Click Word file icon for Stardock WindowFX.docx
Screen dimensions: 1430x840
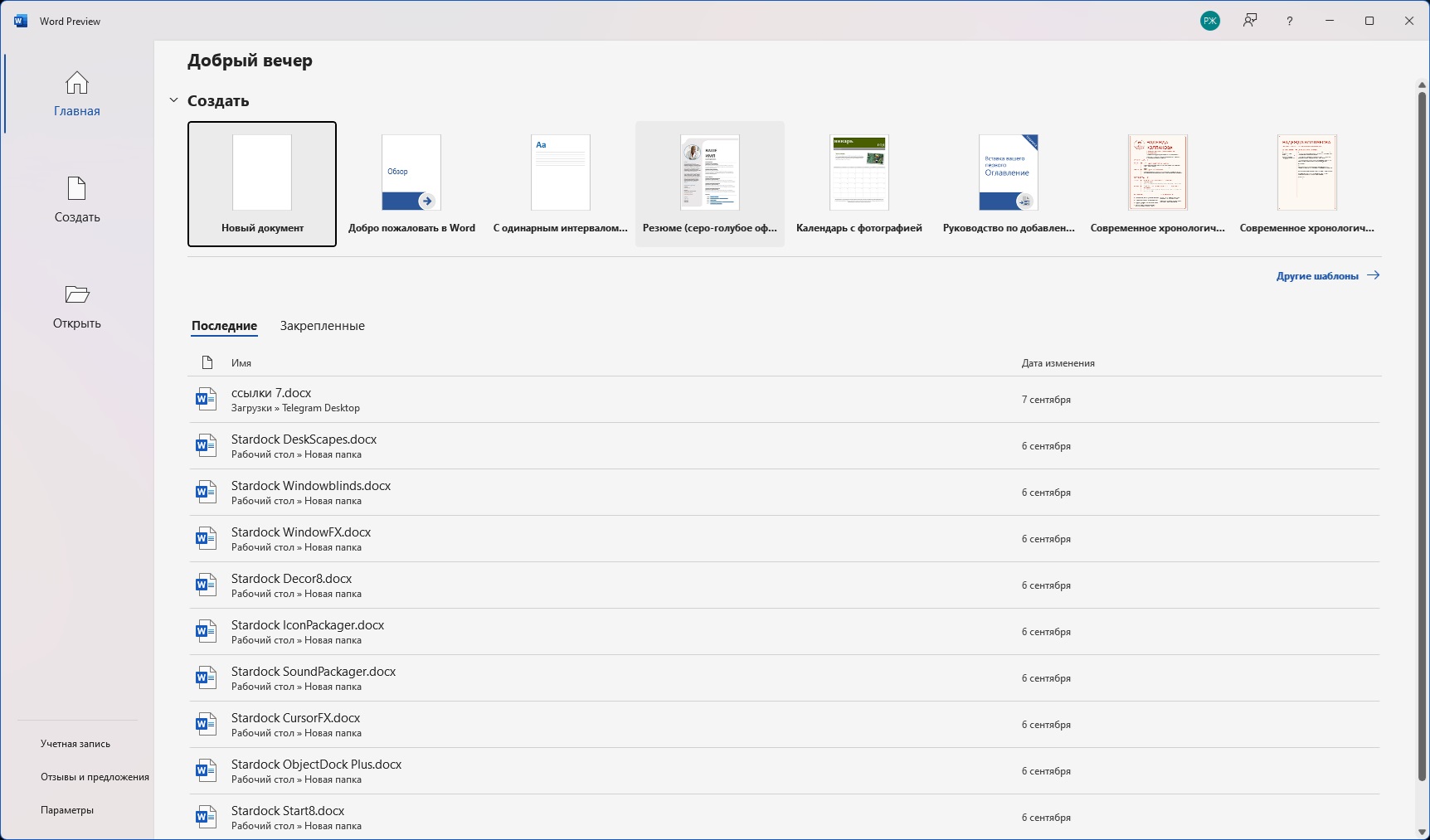point(205,539)
